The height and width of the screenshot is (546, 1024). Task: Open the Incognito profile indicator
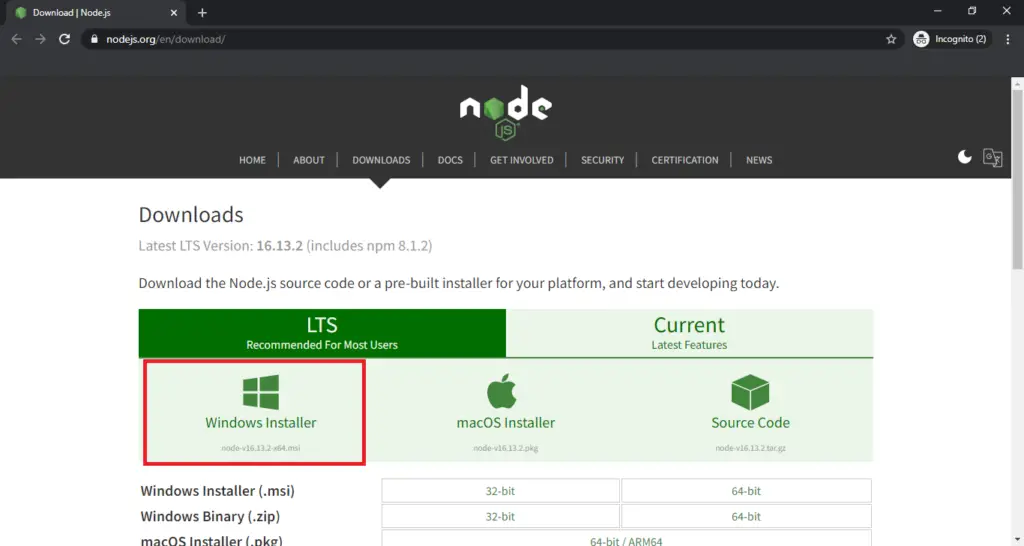(950, 39)
